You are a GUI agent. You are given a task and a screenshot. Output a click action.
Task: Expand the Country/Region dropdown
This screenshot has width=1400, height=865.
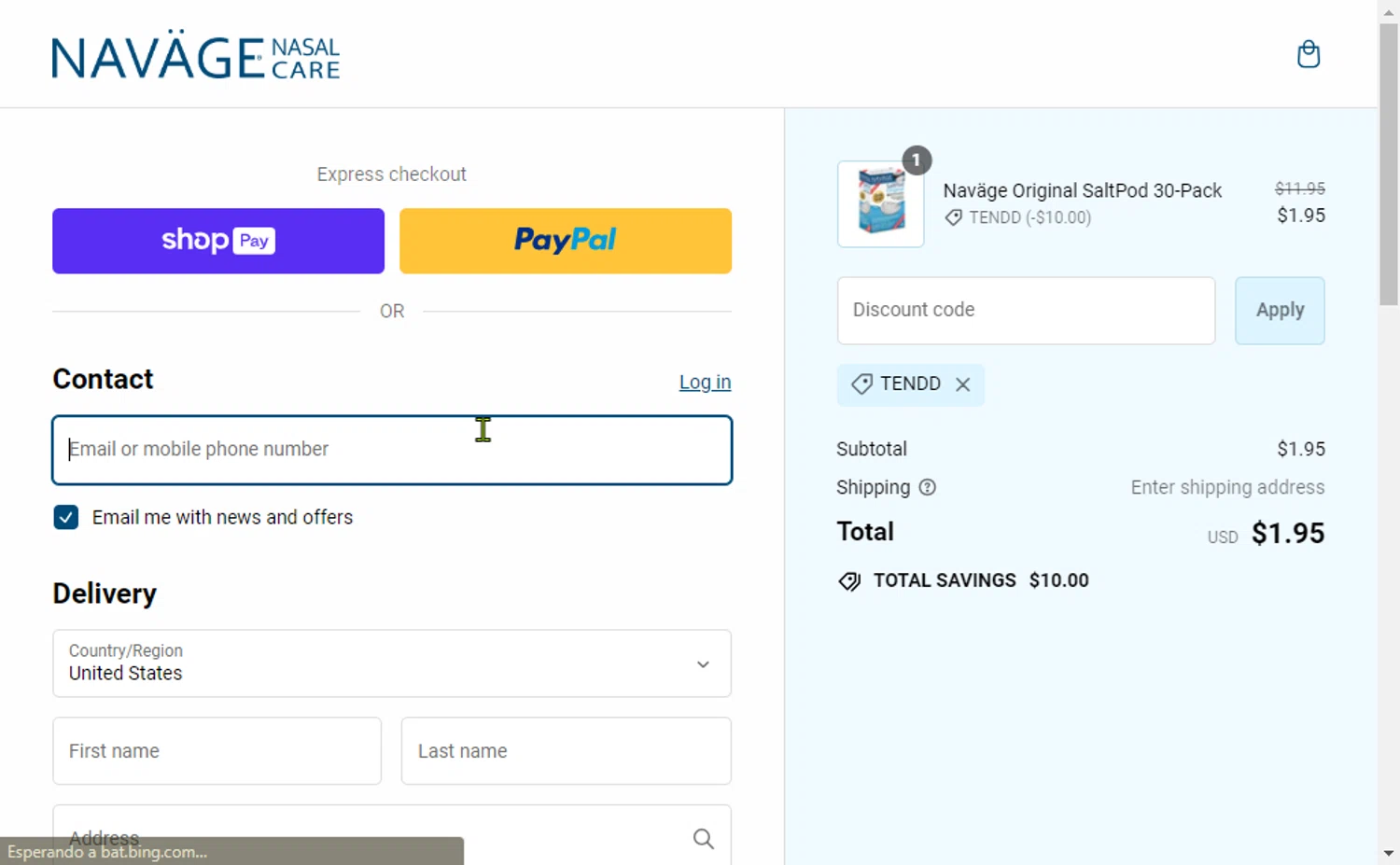click(x=392, y=663)
